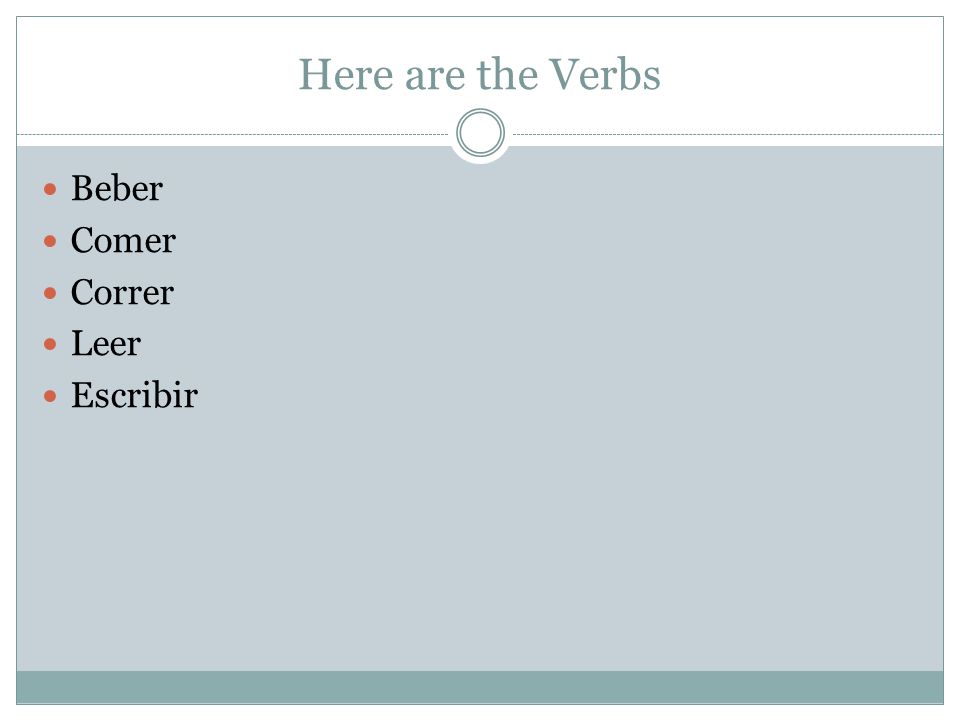The image size is (960, 720).
Task: Select the word Escribir
Action: tap(134, 395)
